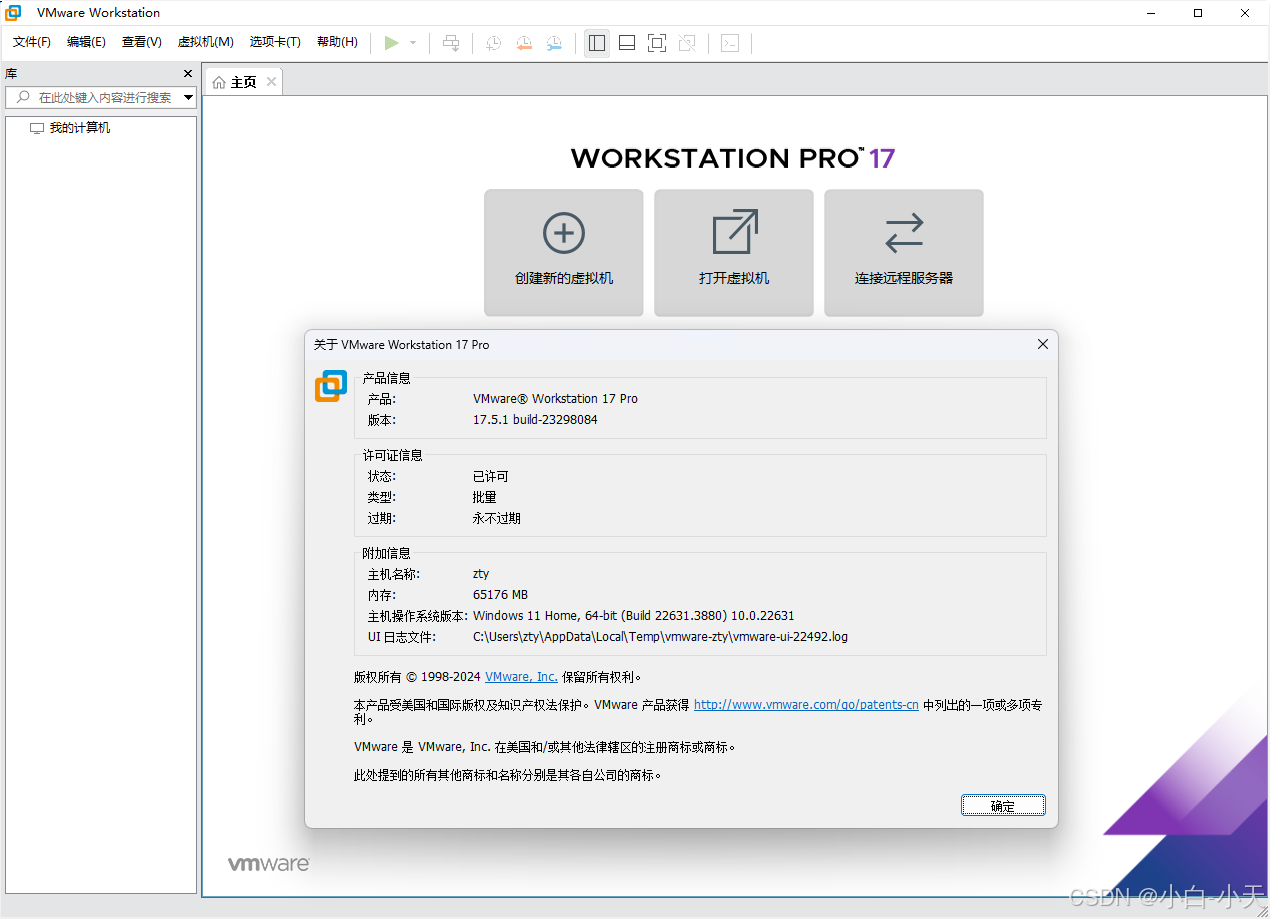Click the vmware logo at bottom left
The image size is (1270, 919).
point(269,863)
